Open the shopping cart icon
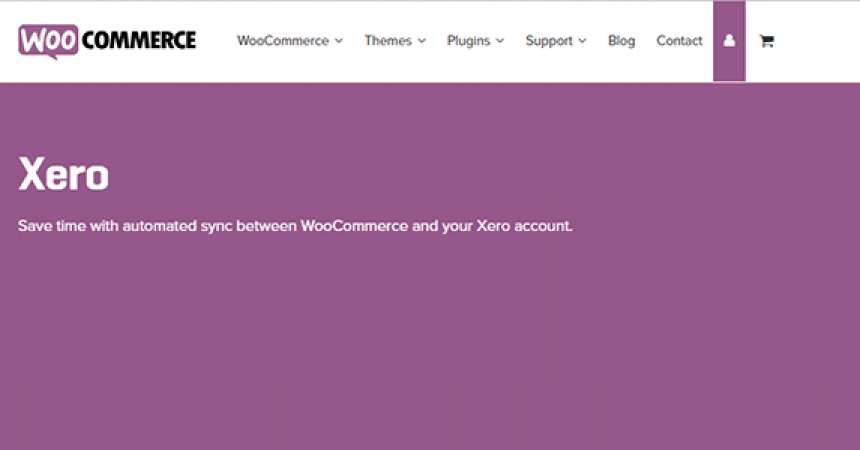 [767, 41]
